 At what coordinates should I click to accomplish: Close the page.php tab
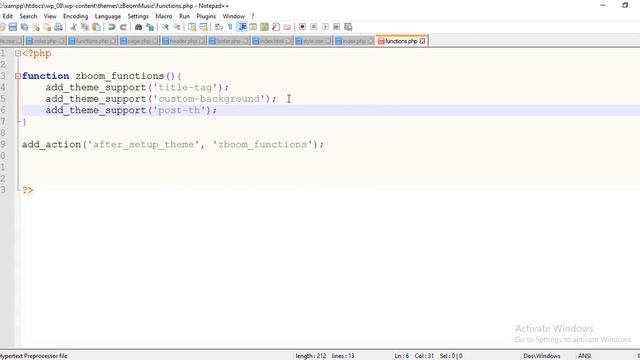(x=155, y=41)
